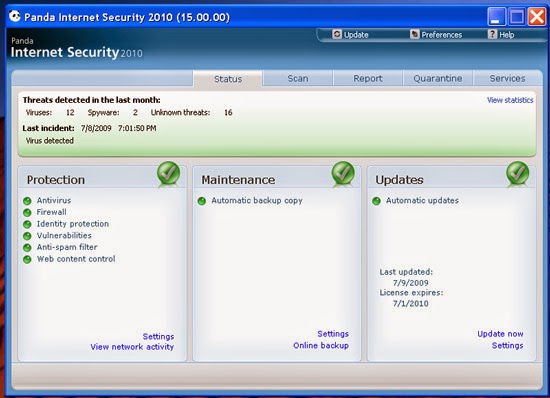Open the View statistics link
This screenshot has width=550, height=398.
pos(510,100)
